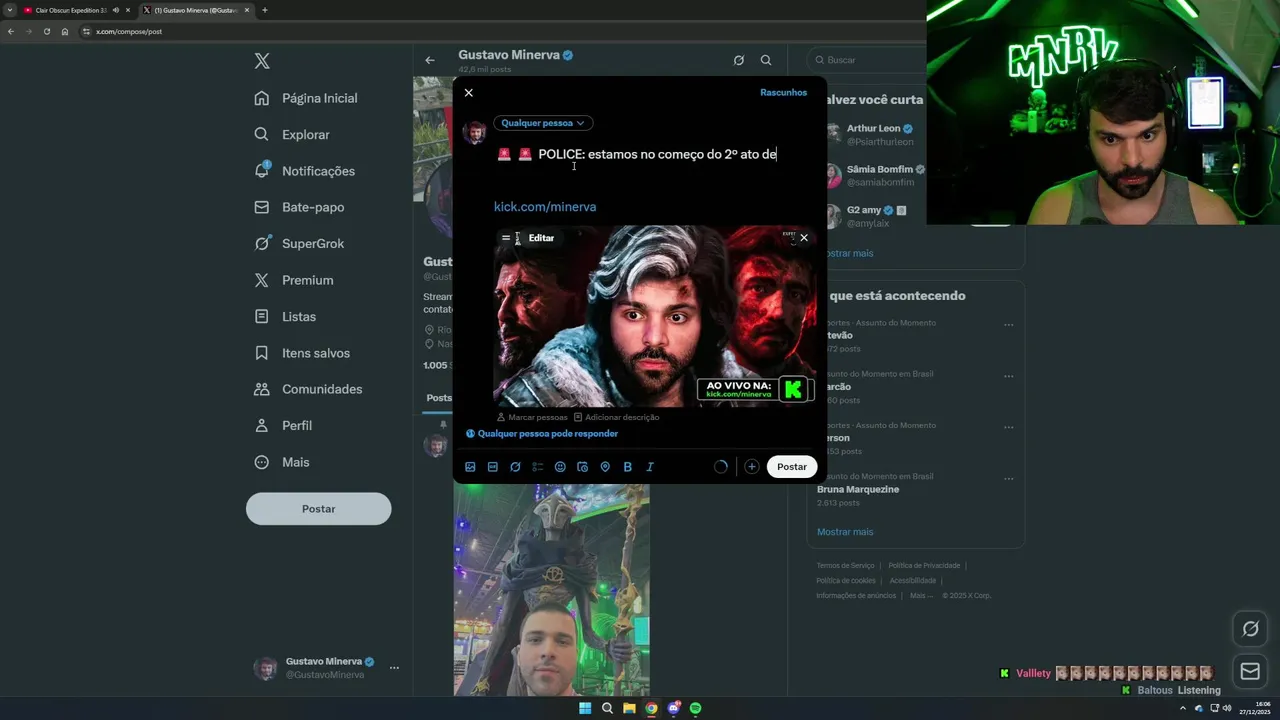The image size is (1280, 720).
Task: Open Política de Privacidade footer link
Action: tap(924, 566)
